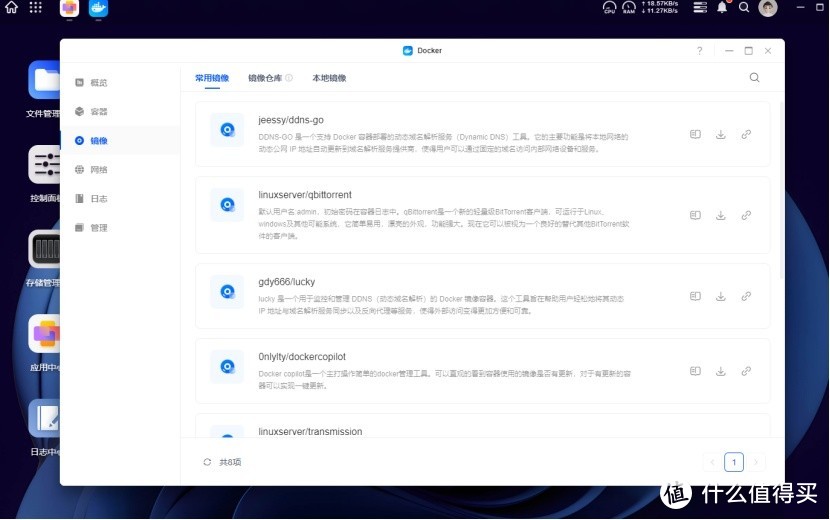Select 概览 in the Docker sidebar
Image resolution: width=830 pixels, height=520 pixels.
[x=120, y=83]
